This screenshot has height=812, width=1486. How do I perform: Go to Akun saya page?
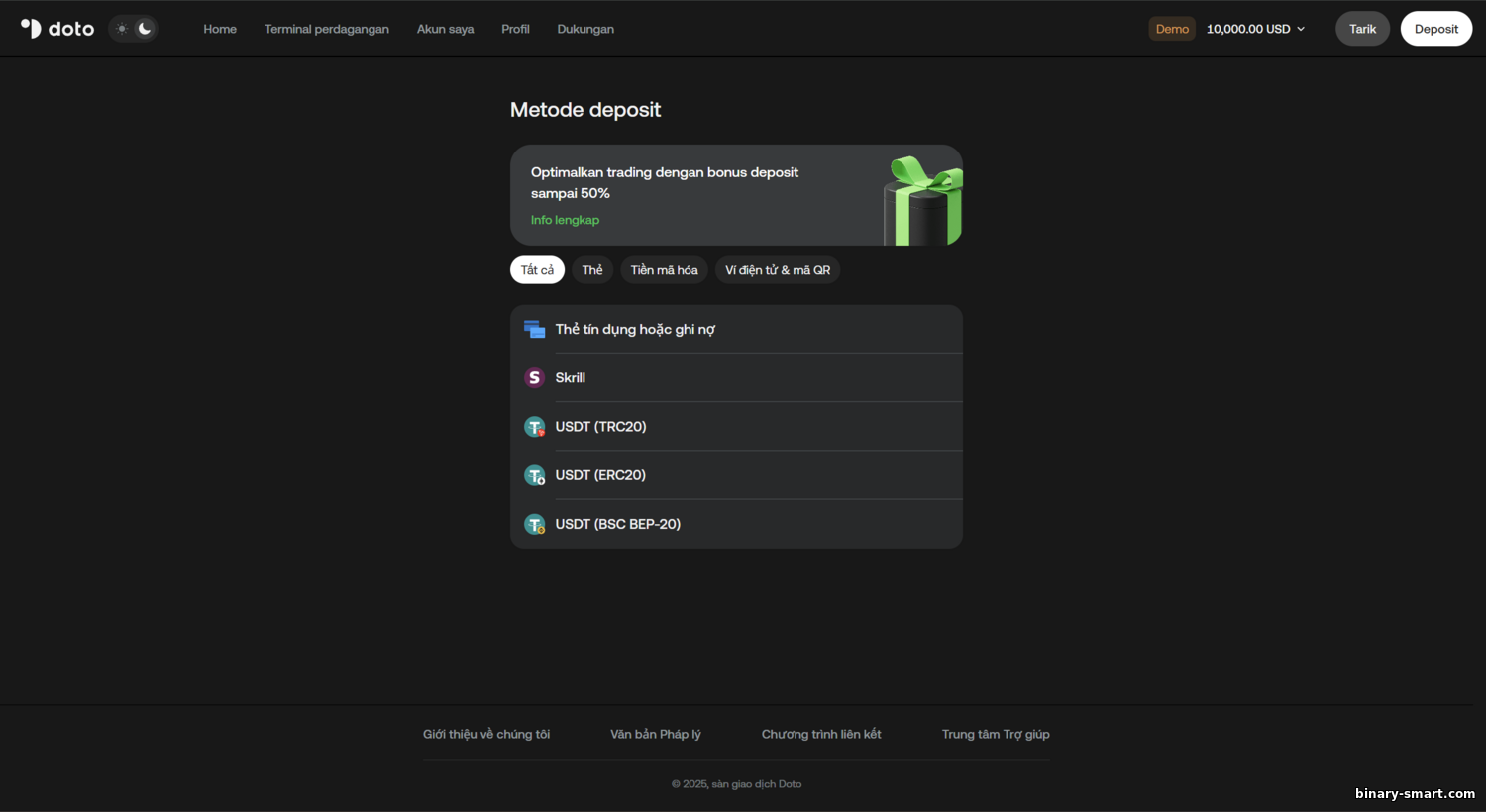coord(445,29)
